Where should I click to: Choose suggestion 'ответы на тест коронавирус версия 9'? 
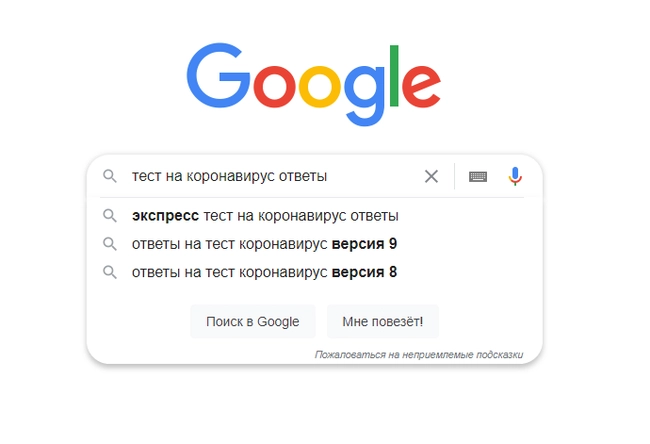pos(264,243)
